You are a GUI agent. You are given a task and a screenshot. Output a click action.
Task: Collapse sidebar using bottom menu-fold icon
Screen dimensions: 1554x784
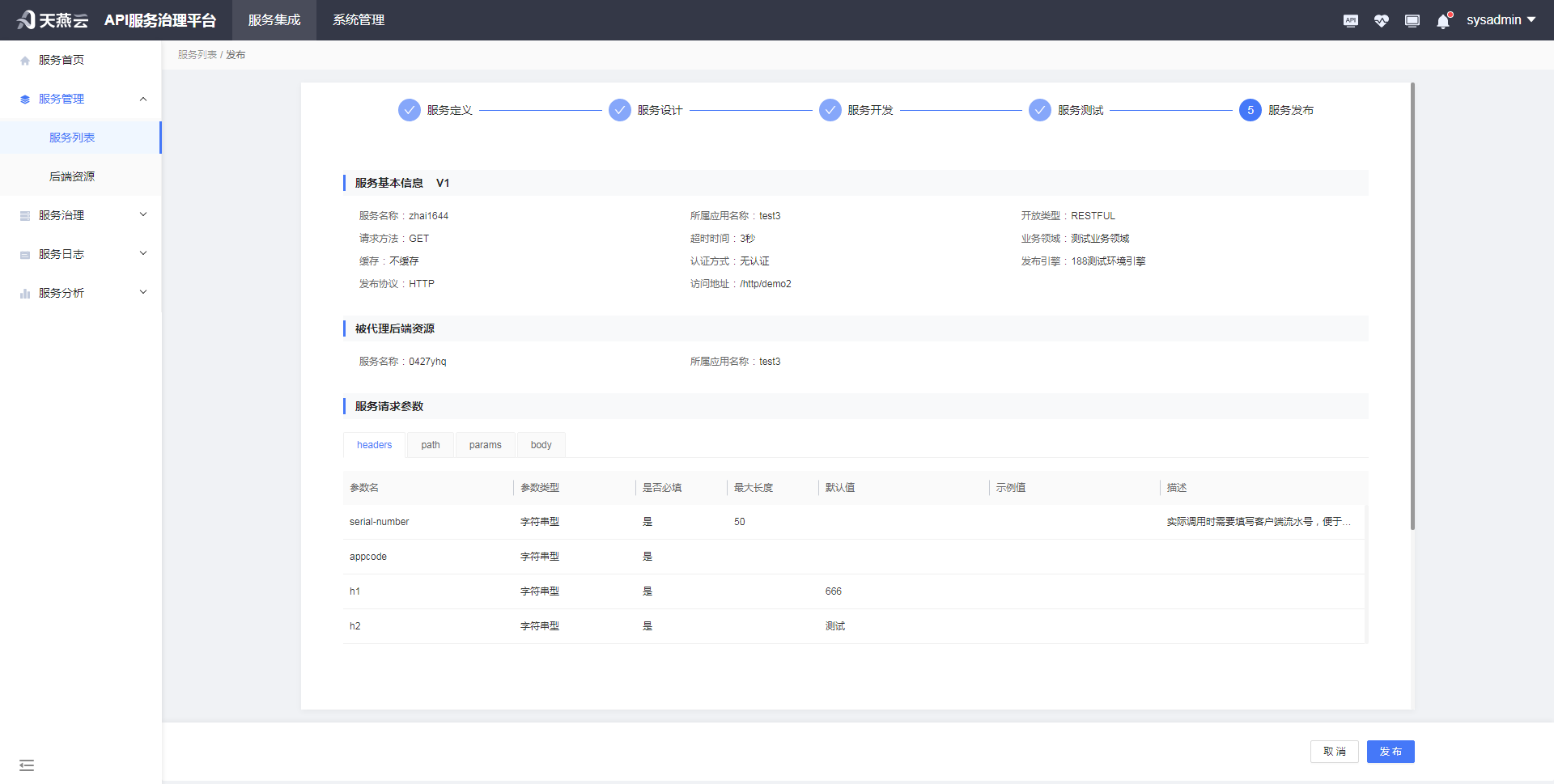pos(27,765)
